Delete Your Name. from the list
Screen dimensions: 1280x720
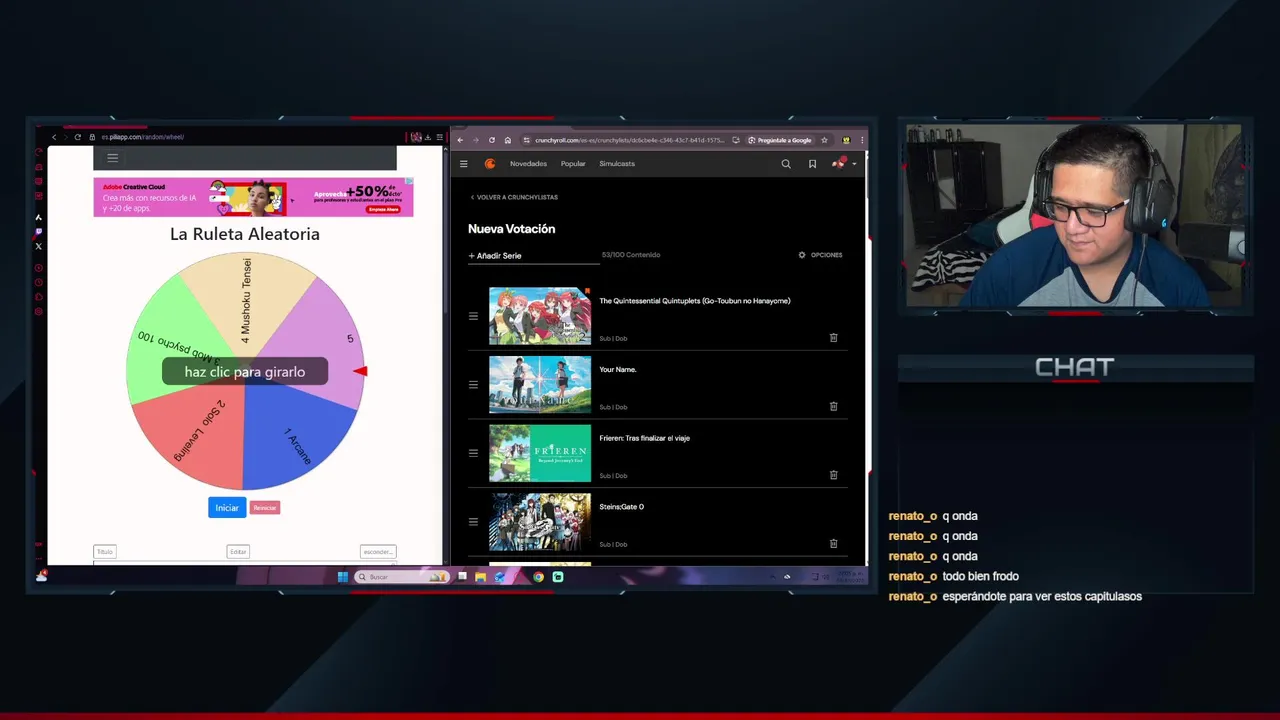833,407
